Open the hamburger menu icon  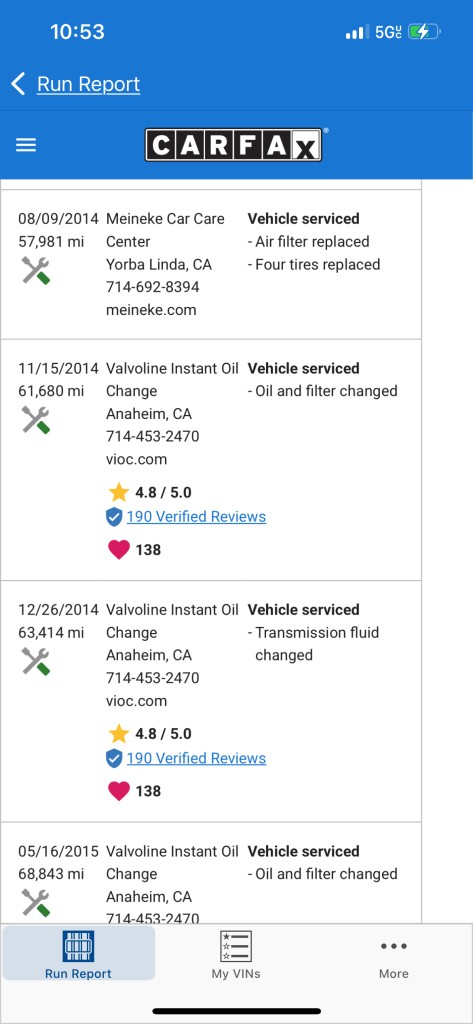coord(25,145)
